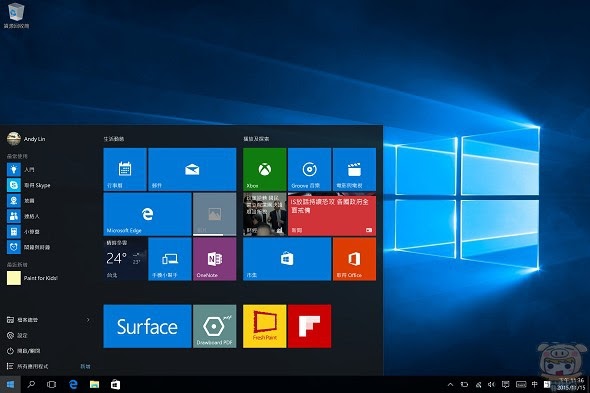The width and height of the screenshot is (590, 393).
Task: Launch the yellow Fresh Paint tile
Action: [x=265, y=326]
